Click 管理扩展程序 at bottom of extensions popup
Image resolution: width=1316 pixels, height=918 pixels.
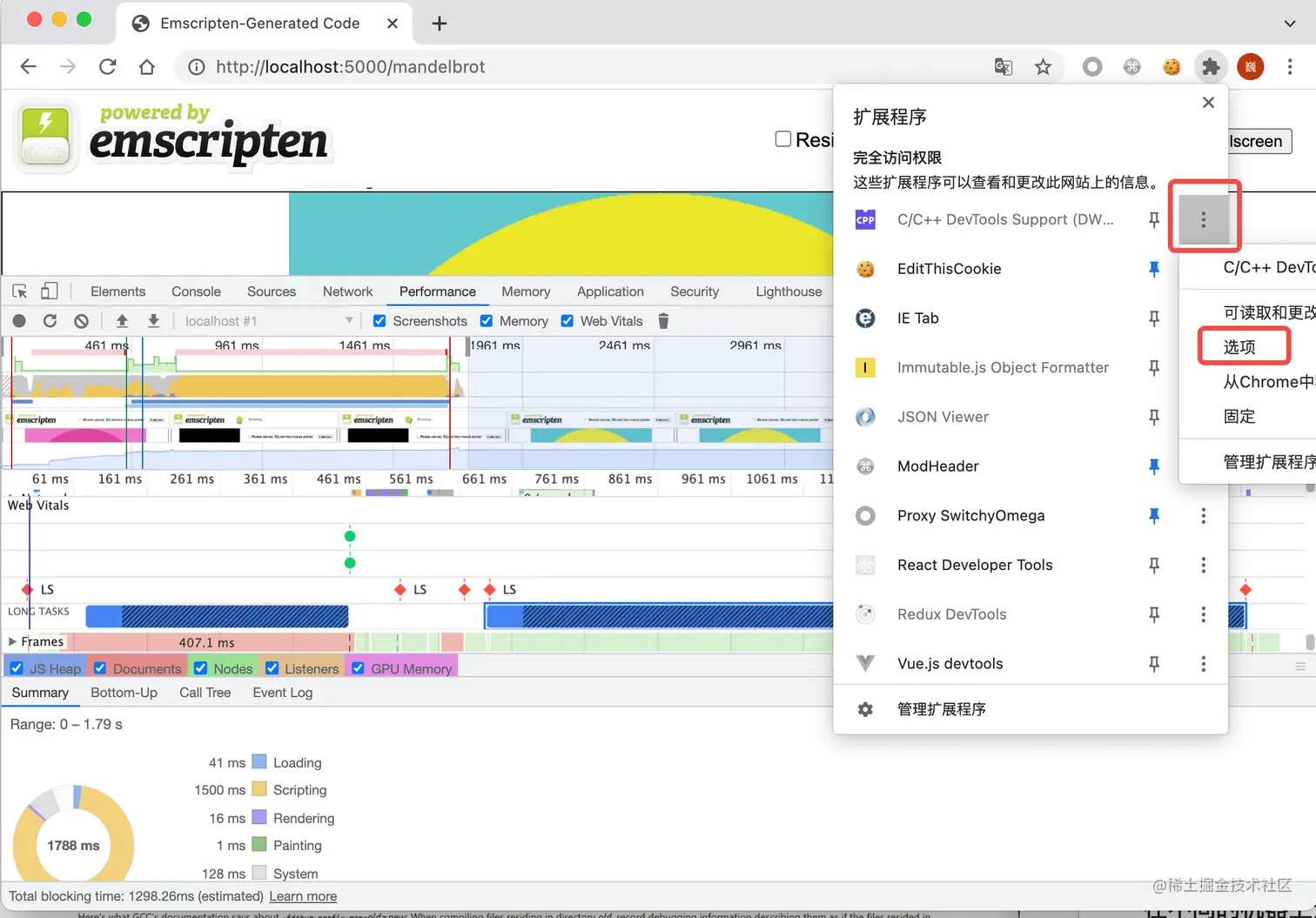coord(941,709)
